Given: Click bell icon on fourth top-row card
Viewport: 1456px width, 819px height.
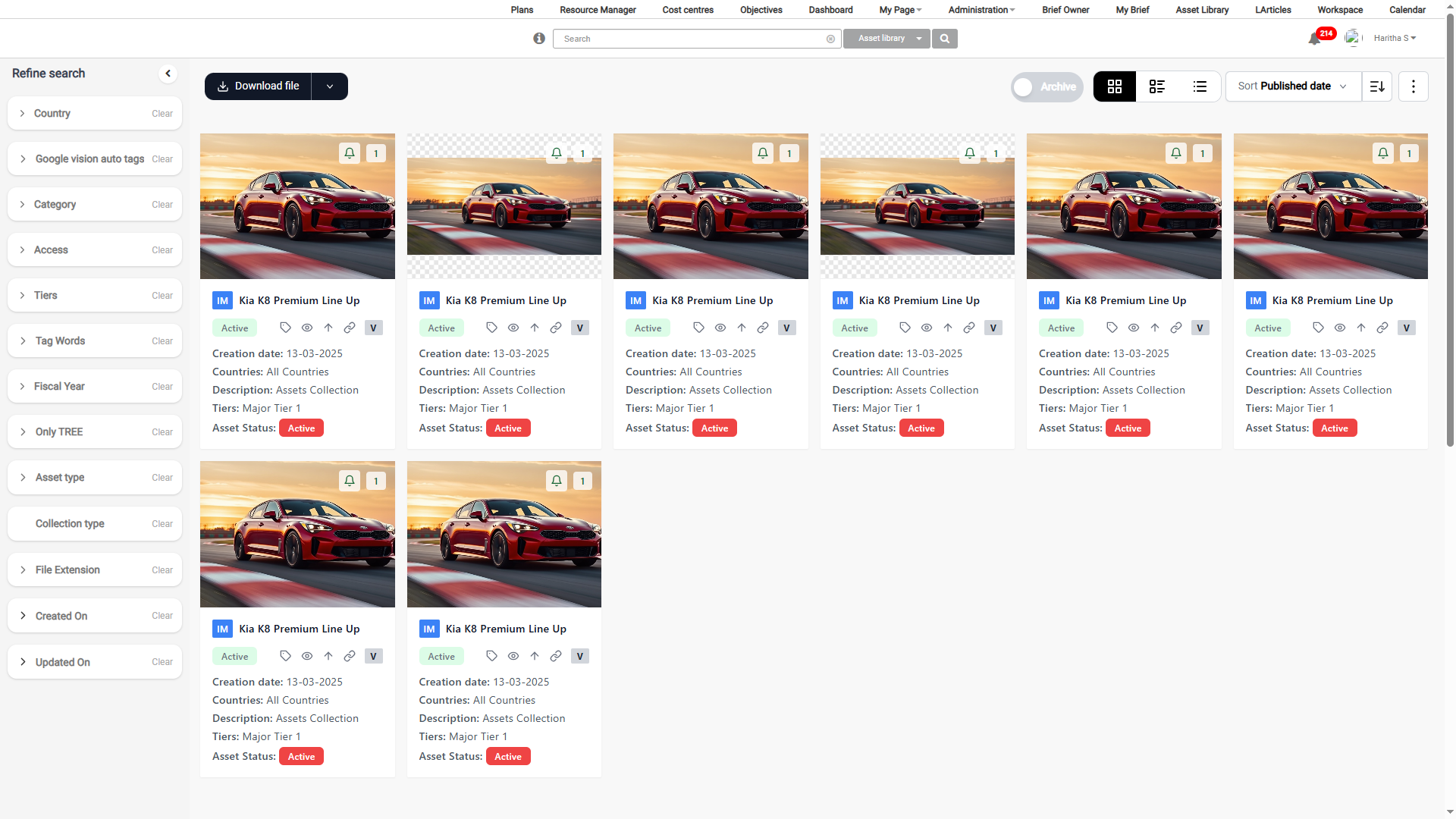Looking at the screenshot, I should point(970,153).
